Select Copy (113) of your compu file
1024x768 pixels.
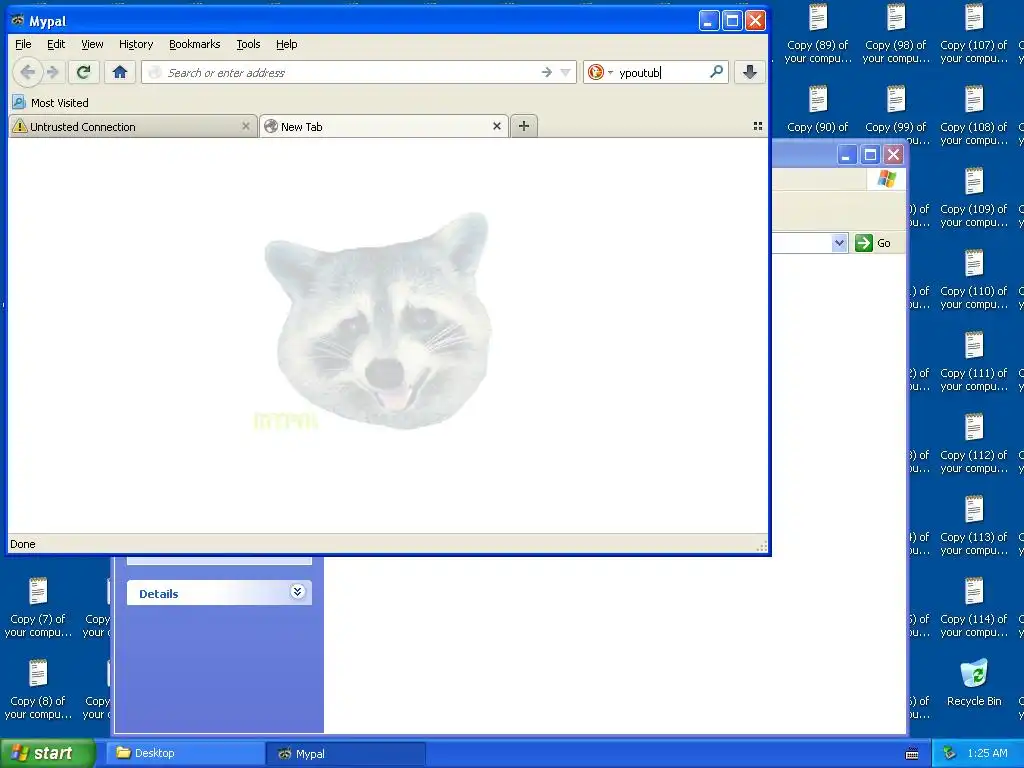coord(974,525)
